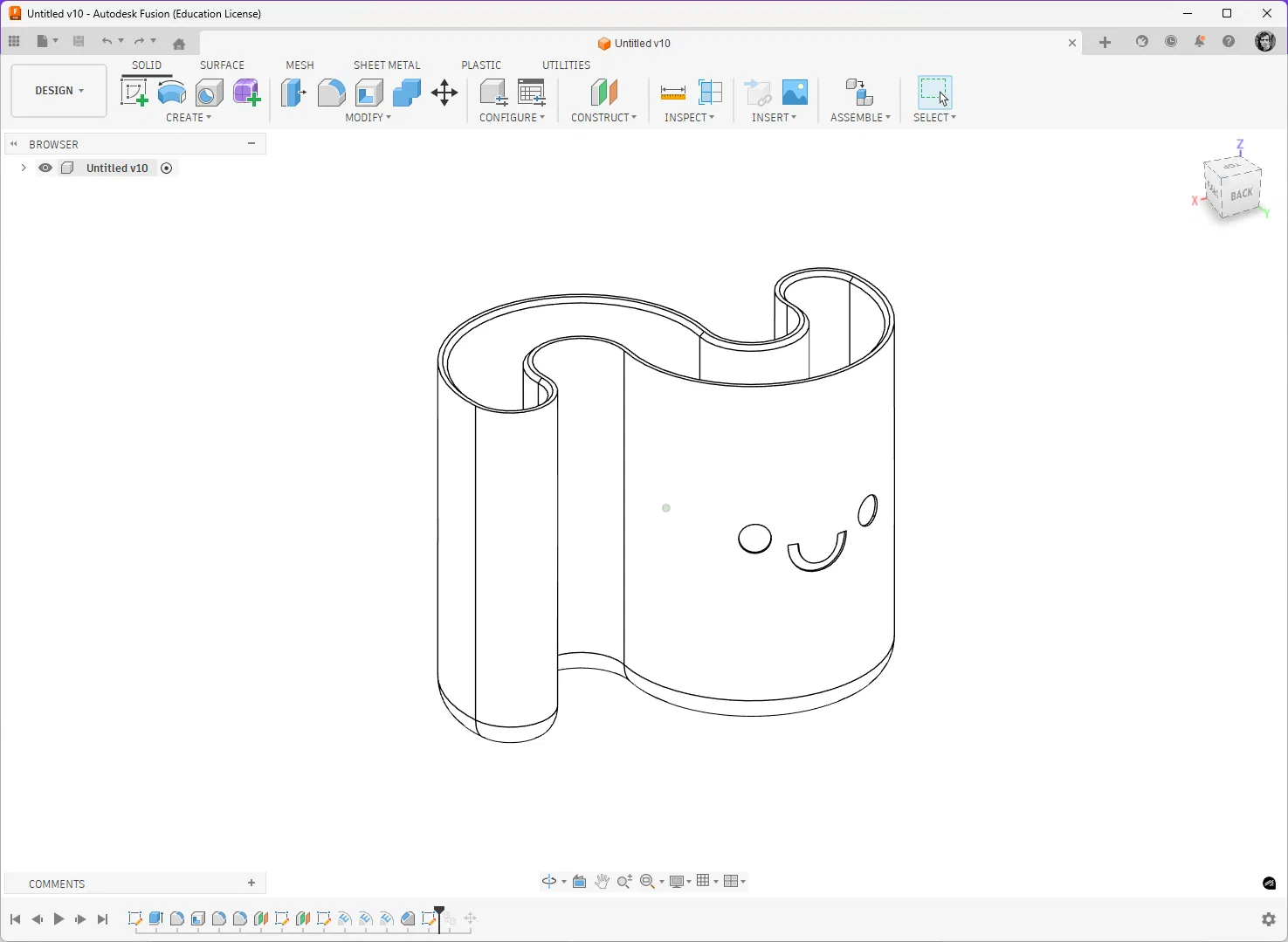Image resolution: width=1288 pixels, height=942 pixels.
Task: Add a new comment with the plus button
Action: 251,884
